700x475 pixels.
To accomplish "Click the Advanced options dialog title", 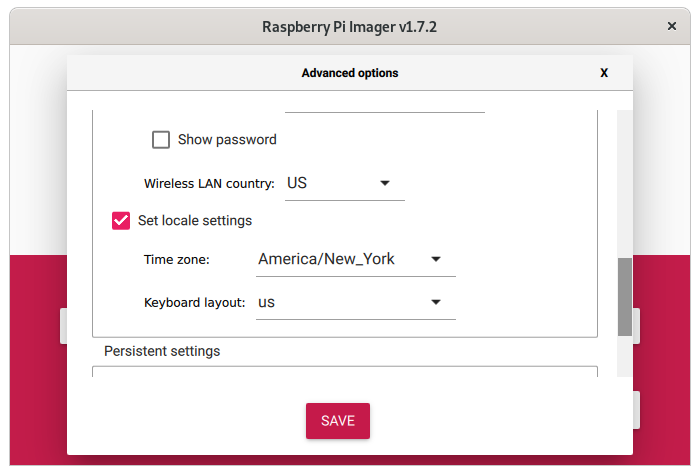I will point(350,73).
